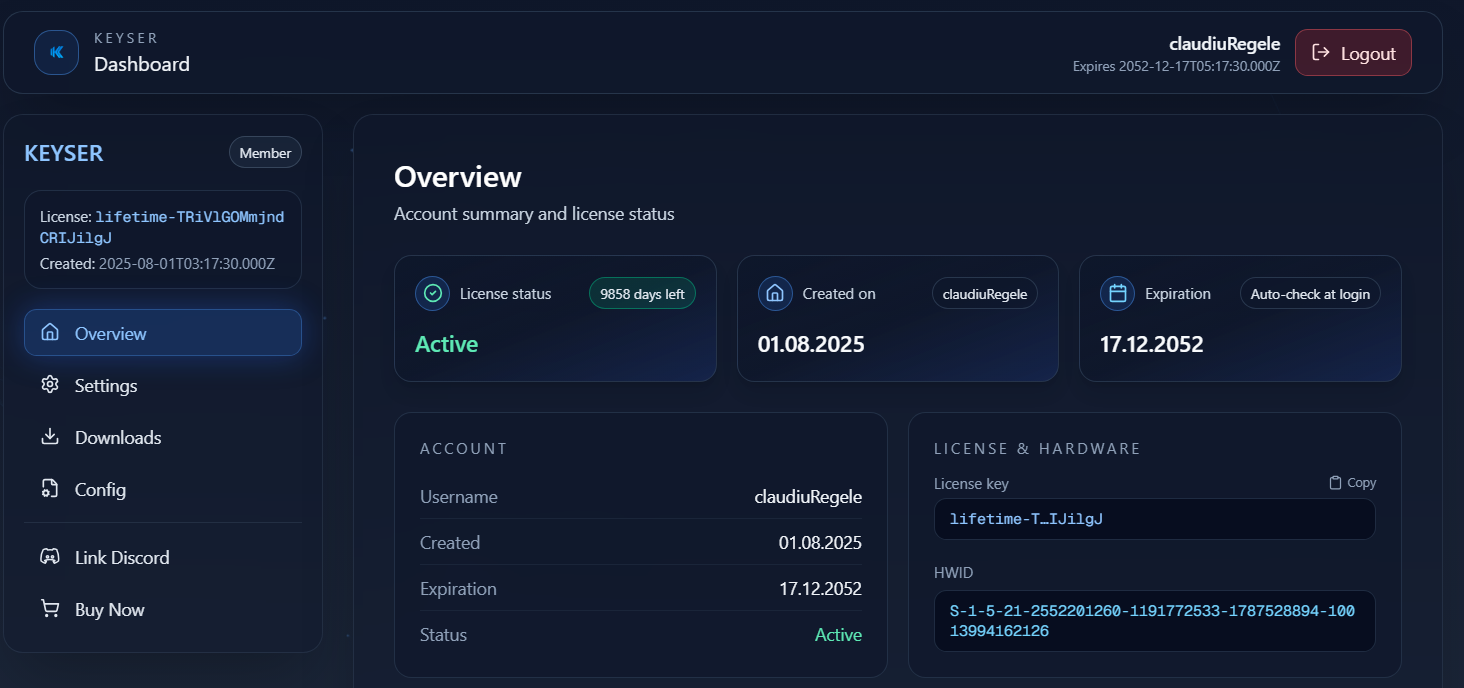This screenshot has width=1464, height=688.
Task: Click the Expiration calendar icon
Action: [1118, 294]
